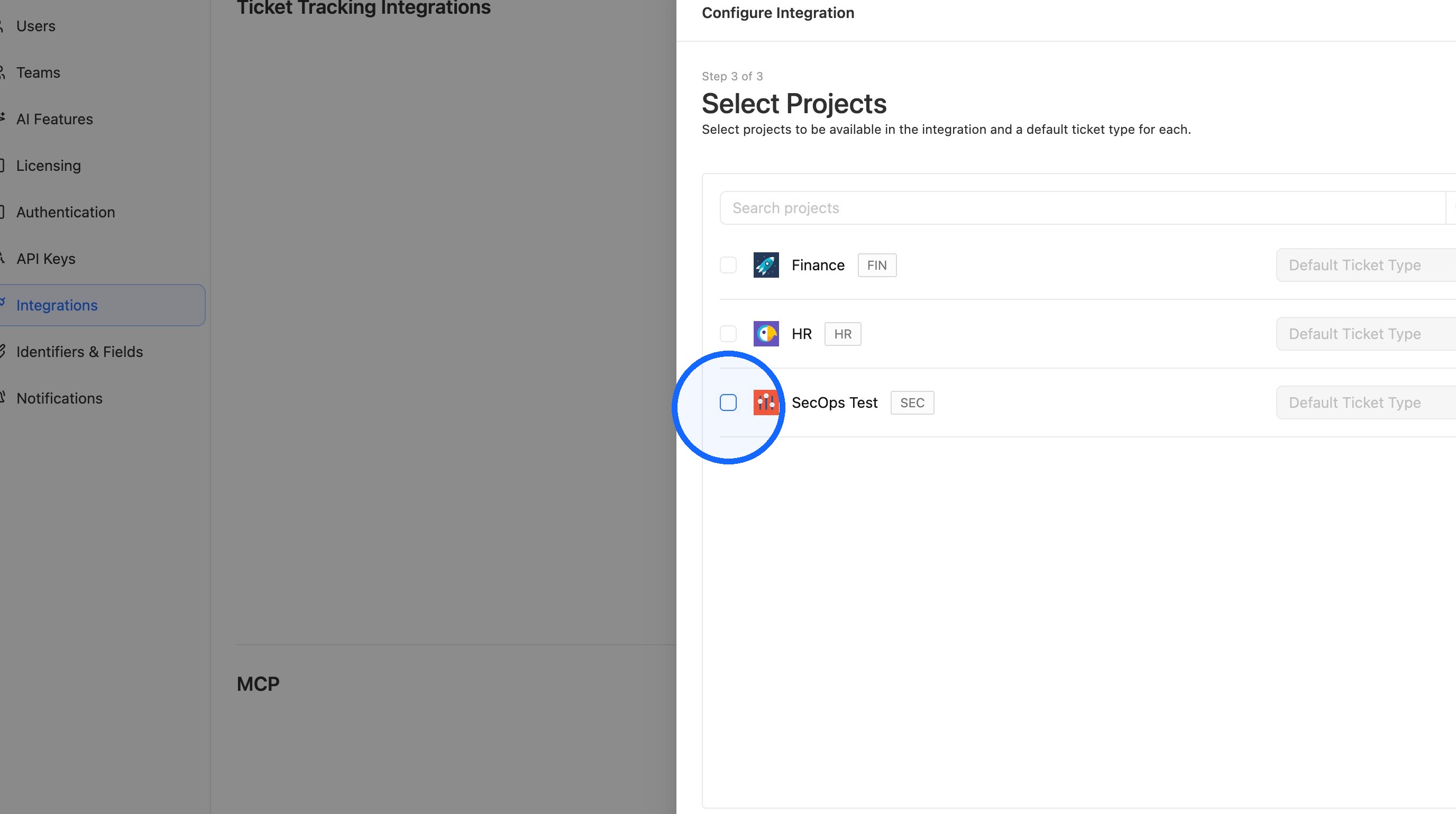Open Identifiers & Fields settings
1456x814 pixels.
point(79,352)
